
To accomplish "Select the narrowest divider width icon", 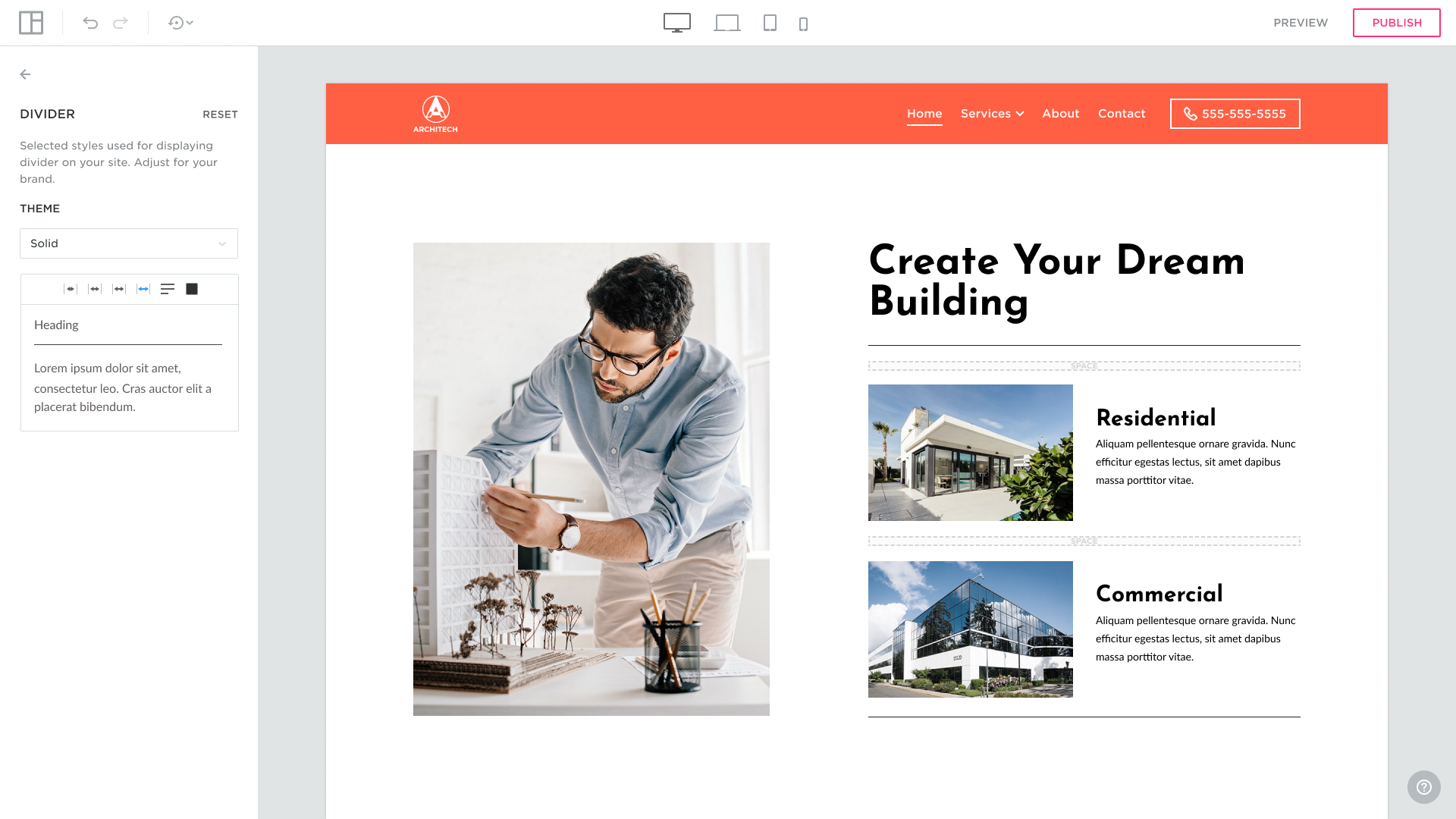I will coord(71,289).
